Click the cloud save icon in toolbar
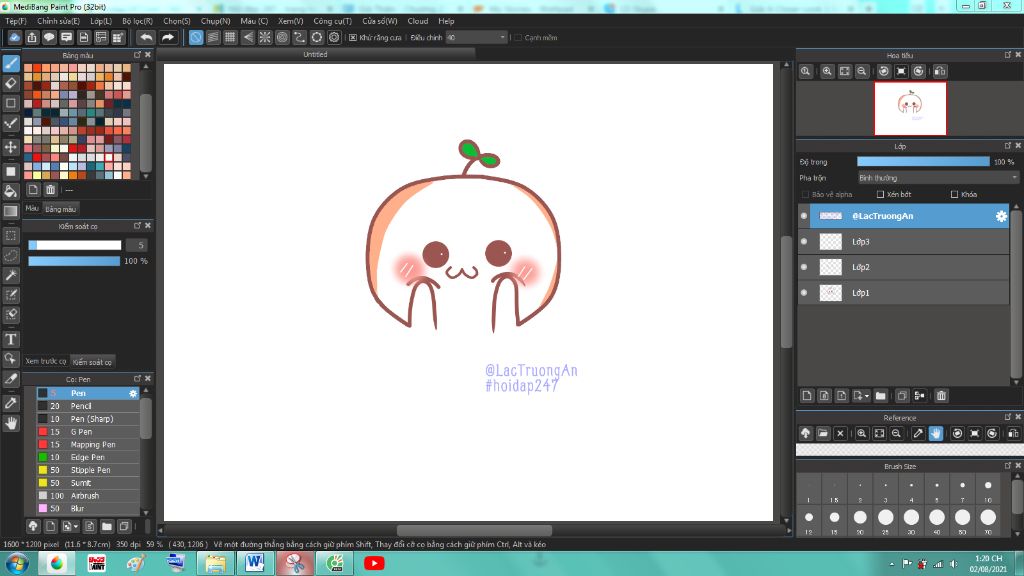 click(14, 37)
